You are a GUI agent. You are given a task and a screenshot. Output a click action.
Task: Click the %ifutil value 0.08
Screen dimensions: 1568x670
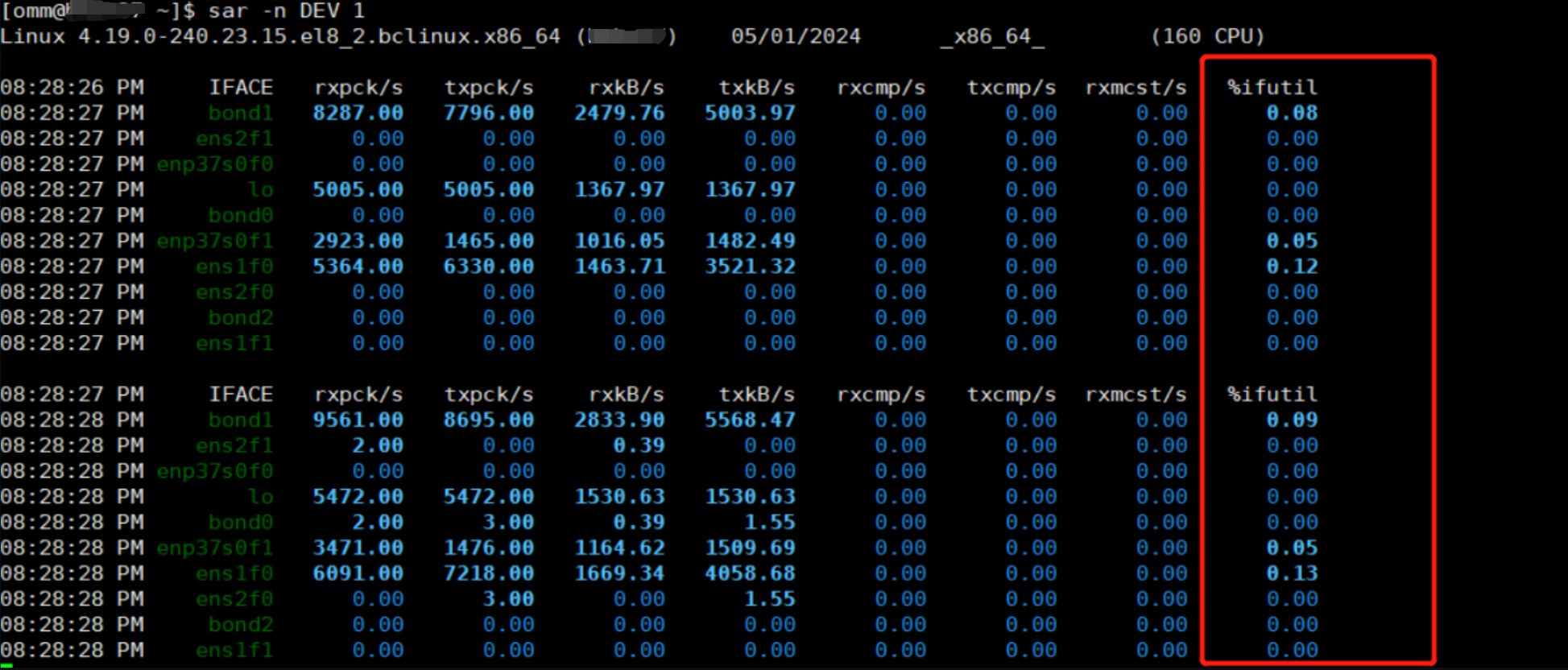[x=1292, y=114]
